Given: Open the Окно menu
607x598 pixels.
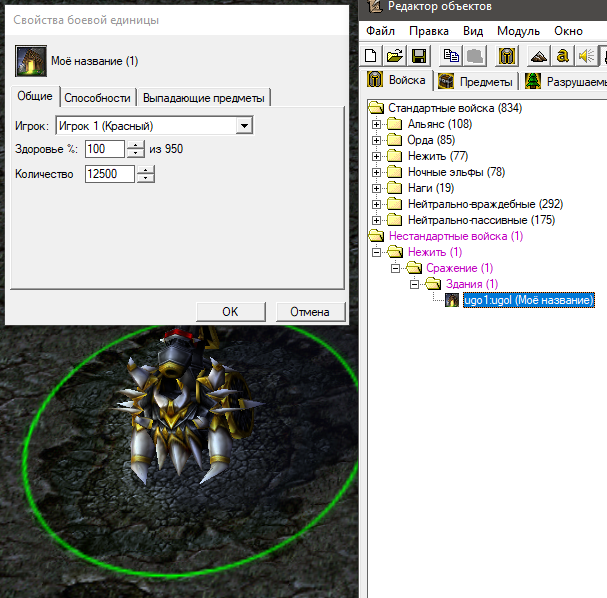Looking at the screenshot, I should coord(568,31).
